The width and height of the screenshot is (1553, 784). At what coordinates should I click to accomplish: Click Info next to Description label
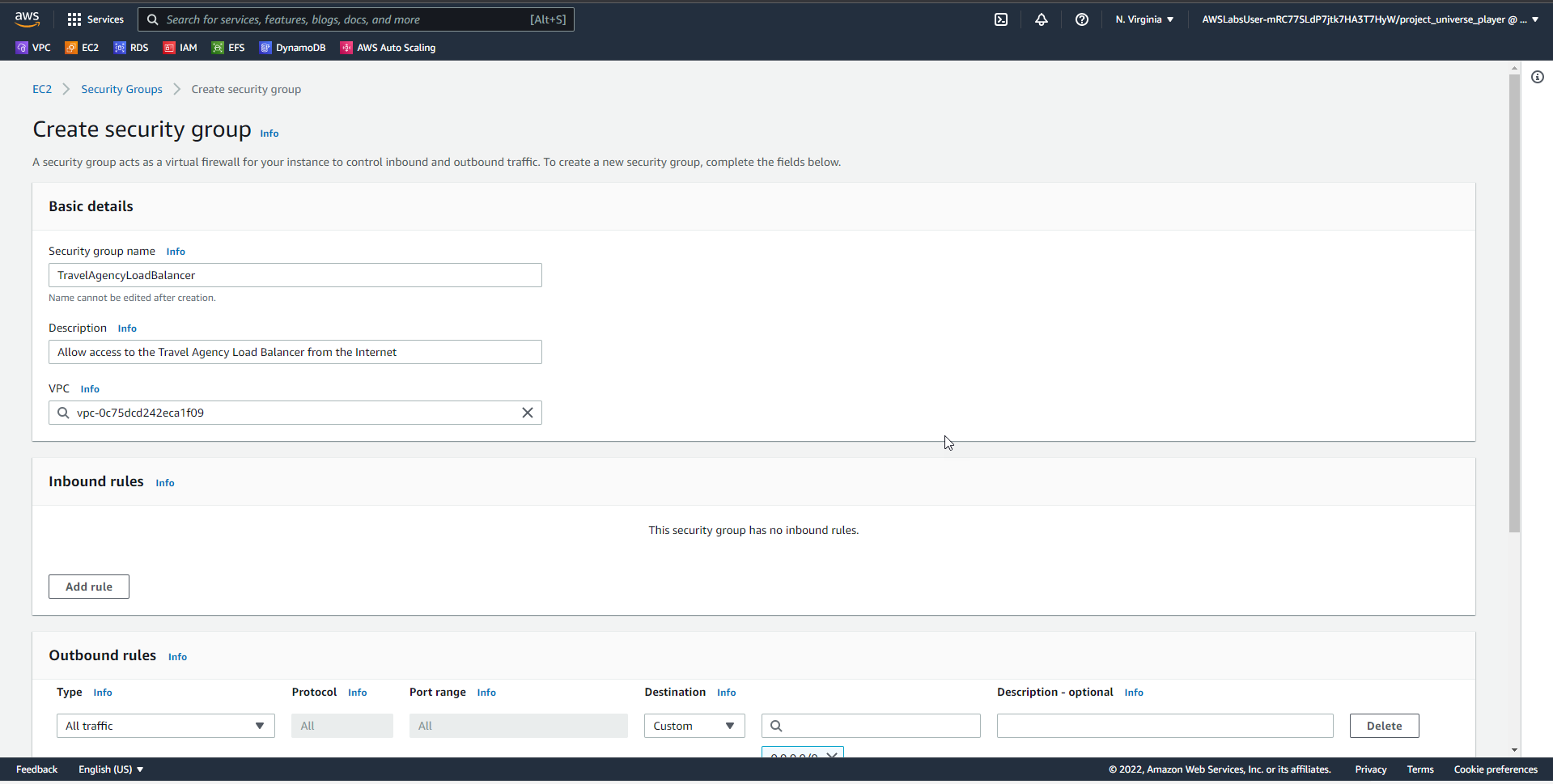tap(127, 328)
